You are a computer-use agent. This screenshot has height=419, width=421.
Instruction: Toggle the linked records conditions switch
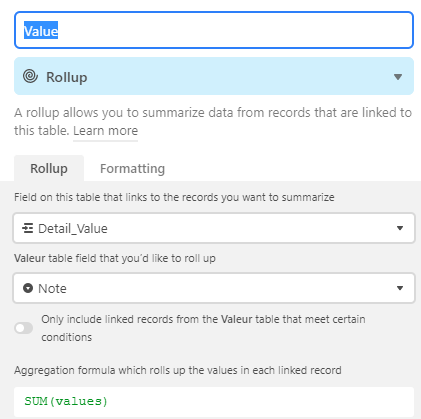coord(24,328)
